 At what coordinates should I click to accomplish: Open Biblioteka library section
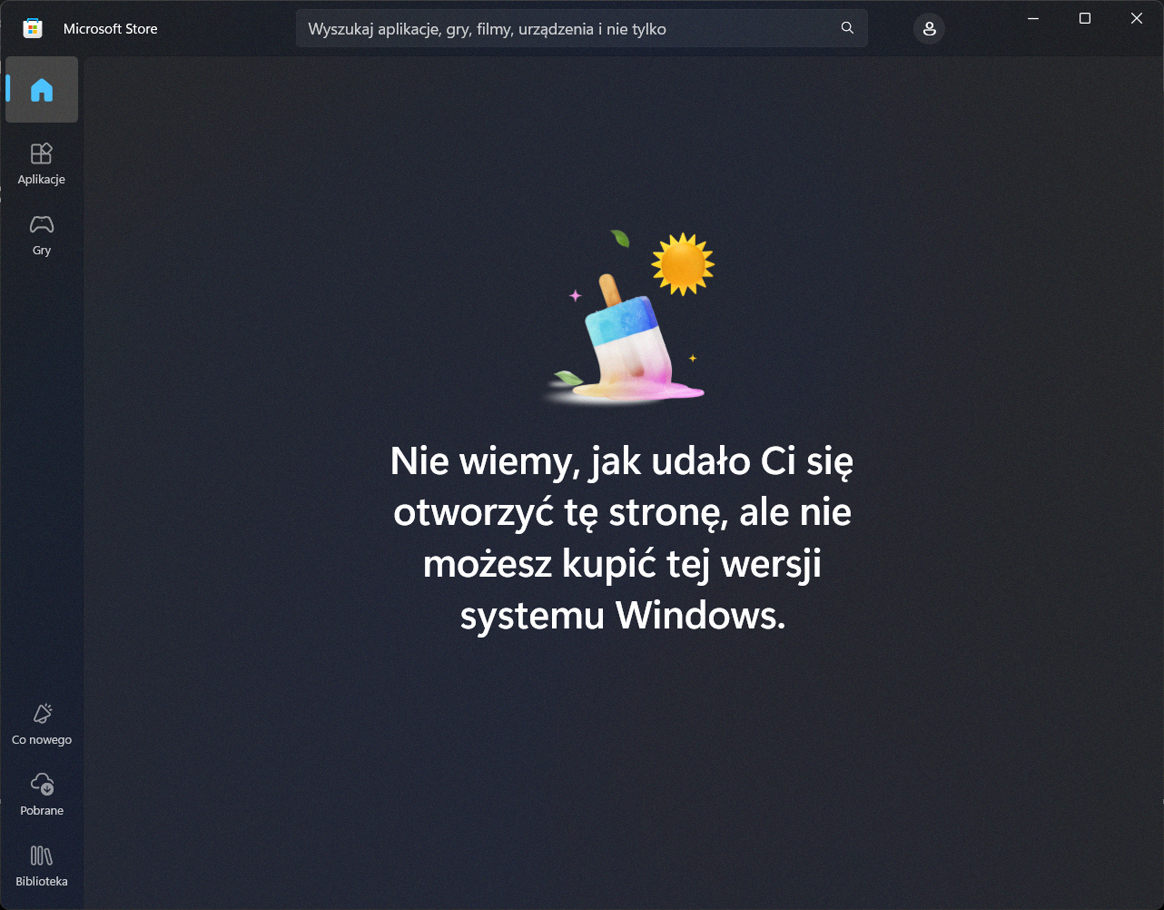[42, 865]
